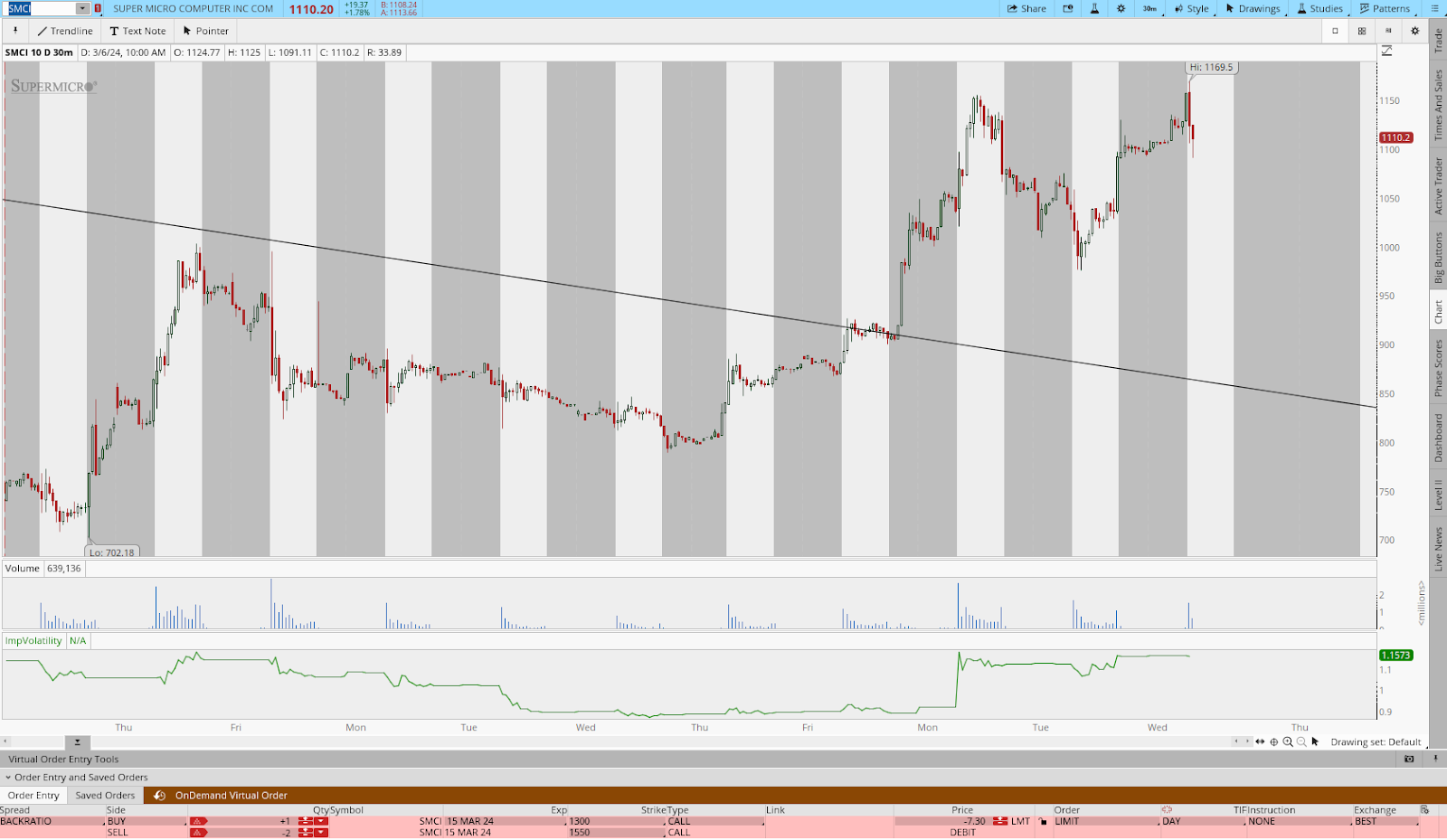The height and width of the screenshot is (840, 1447).
Task: Click pin icon in Virtual Order Entry Tools bar
Action: click(1435, 760)
